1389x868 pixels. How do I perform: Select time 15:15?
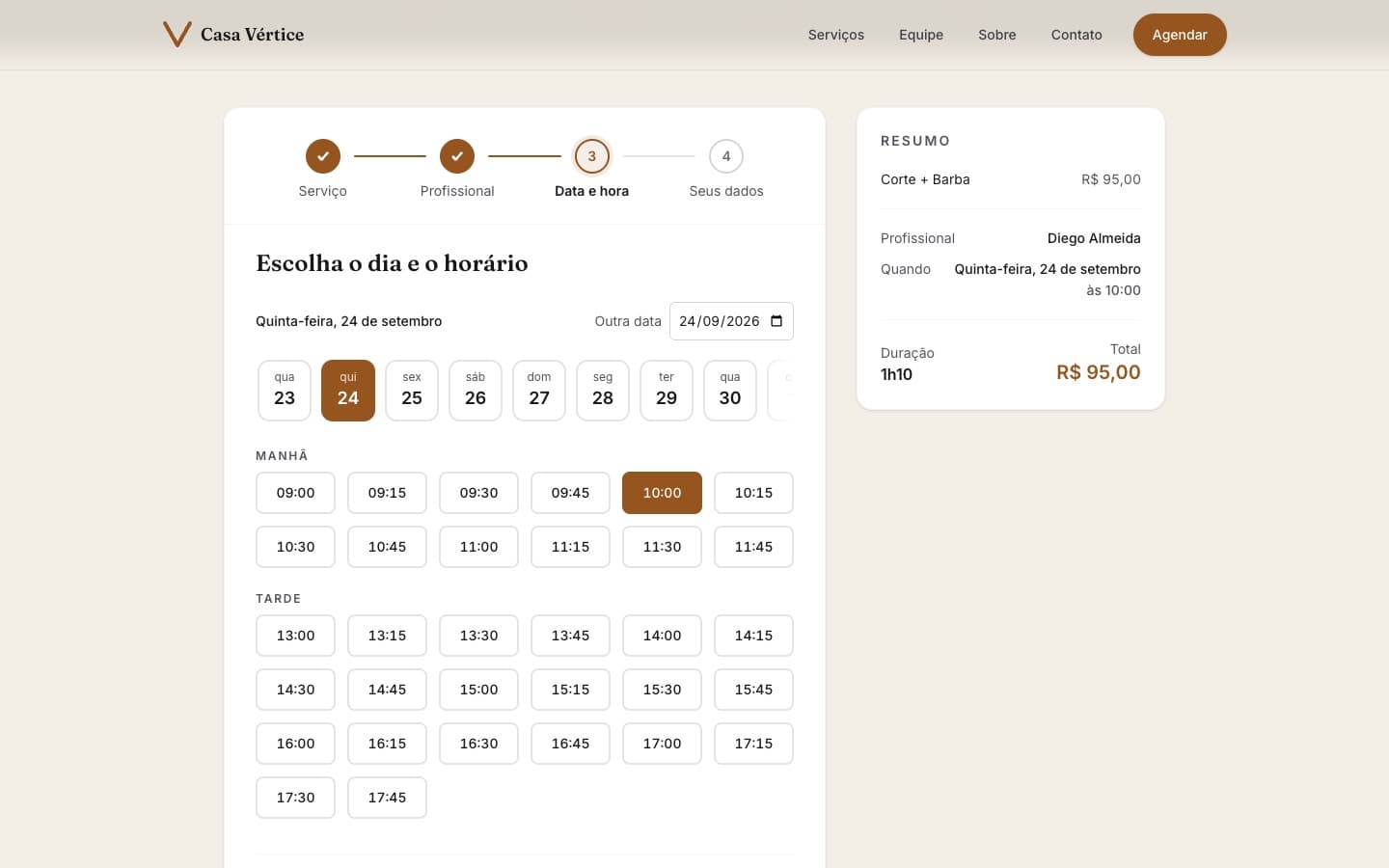(570, 690)
